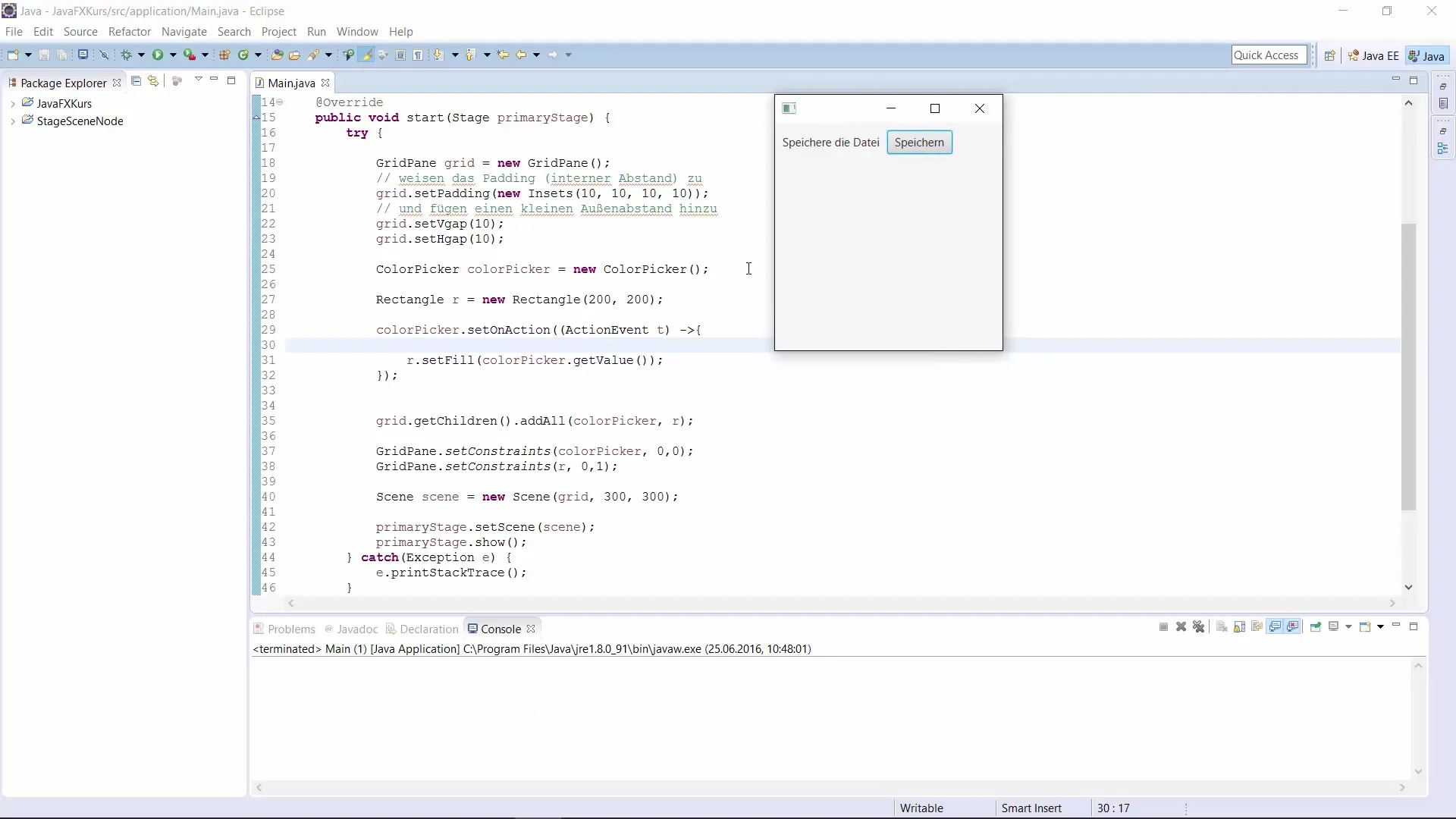1456x819 pixels.
Task: Open the Search dropdown arrow
Action: (328, 55)
